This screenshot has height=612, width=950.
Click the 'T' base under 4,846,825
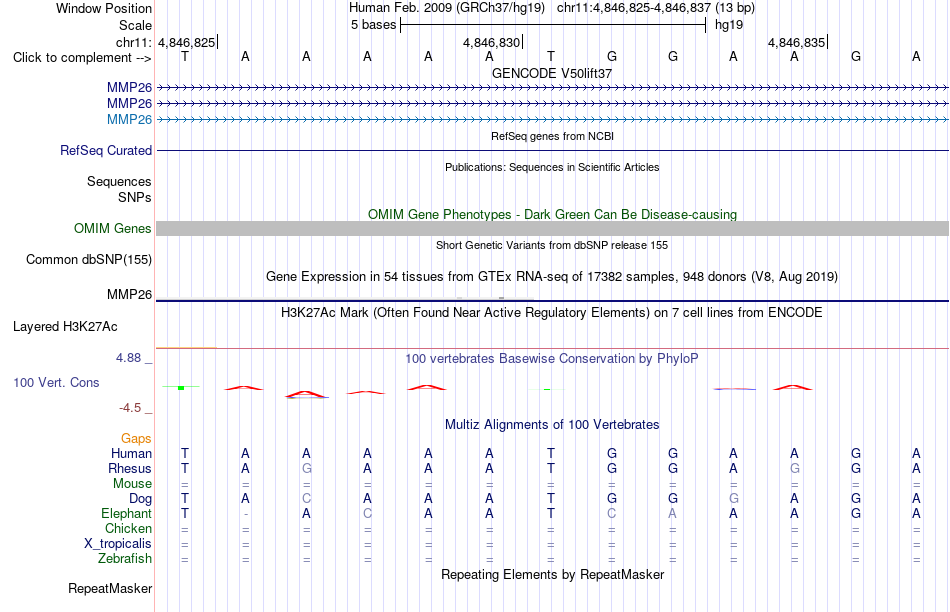pos(185,56)
